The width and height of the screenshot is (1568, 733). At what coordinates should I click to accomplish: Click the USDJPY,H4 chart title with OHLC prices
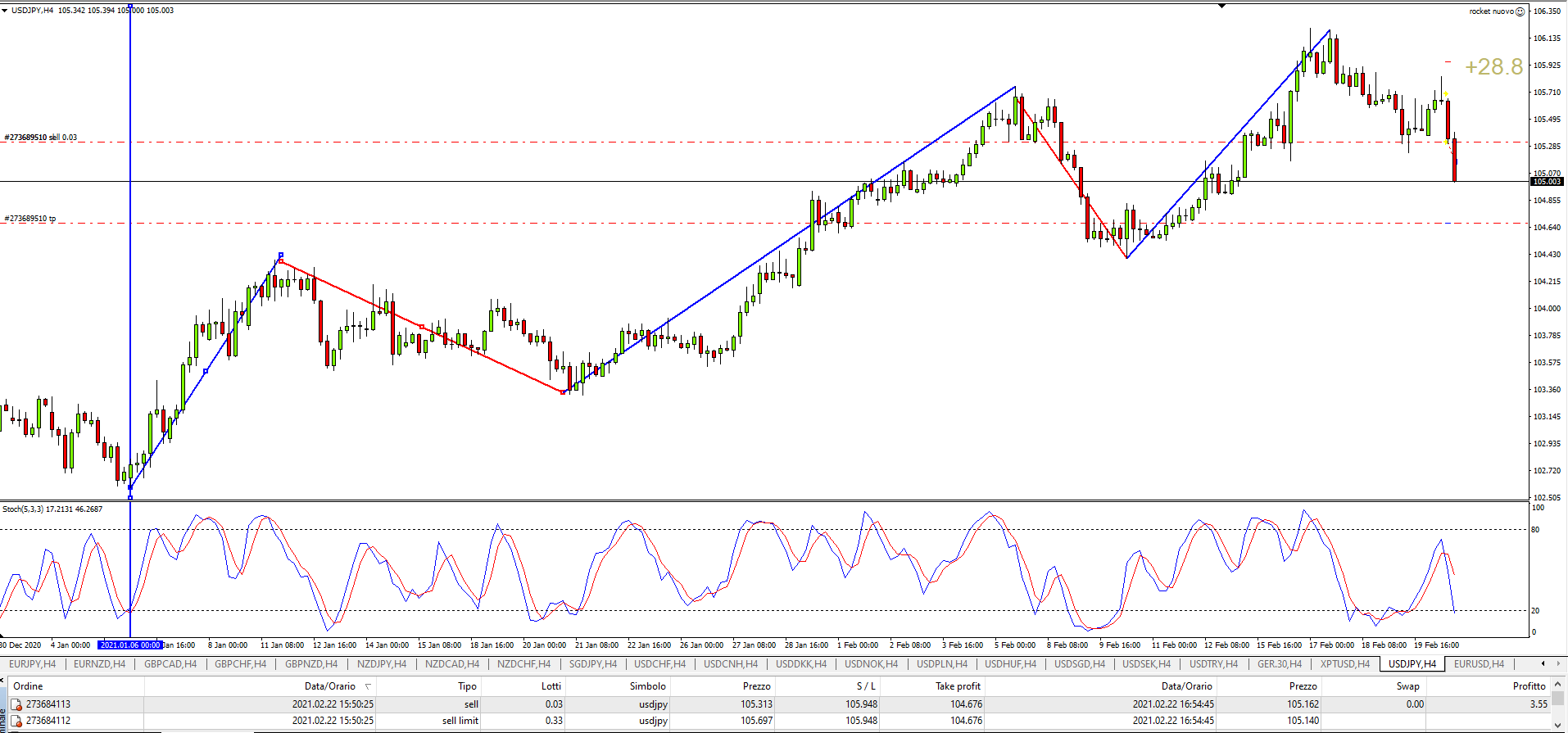[x=93, y=11]
